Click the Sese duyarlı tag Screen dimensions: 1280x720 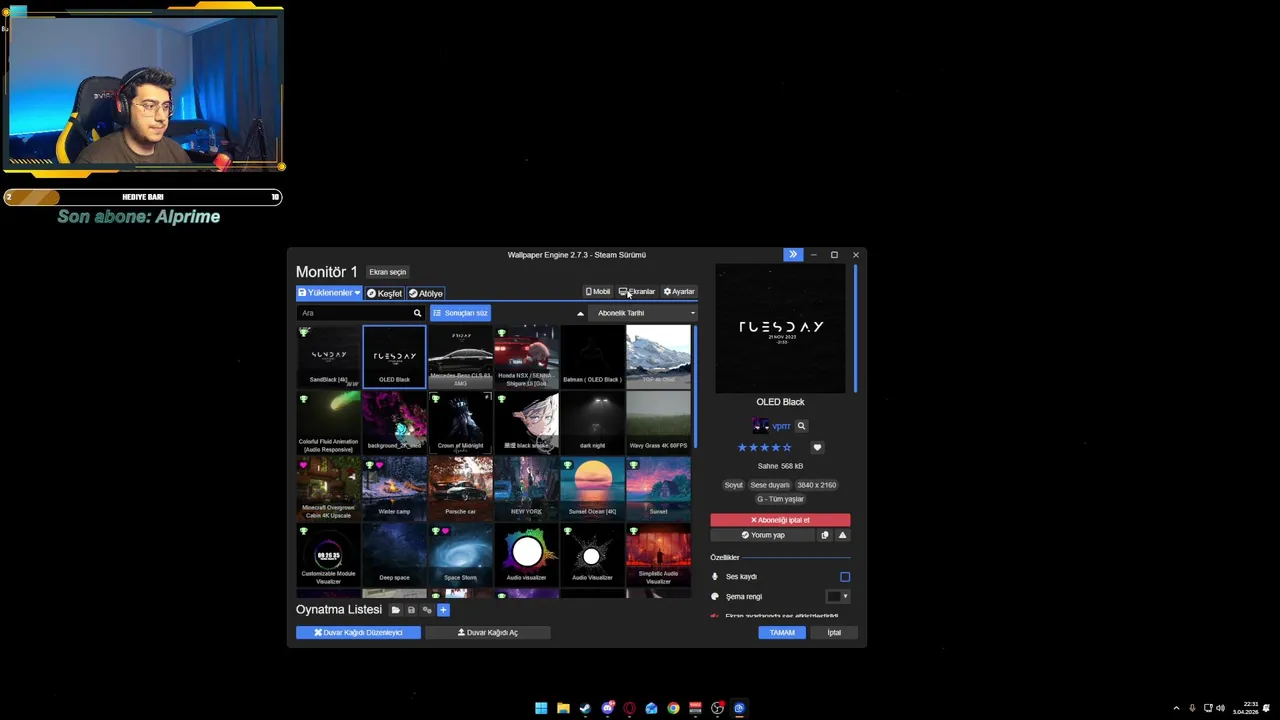point(770,485)
